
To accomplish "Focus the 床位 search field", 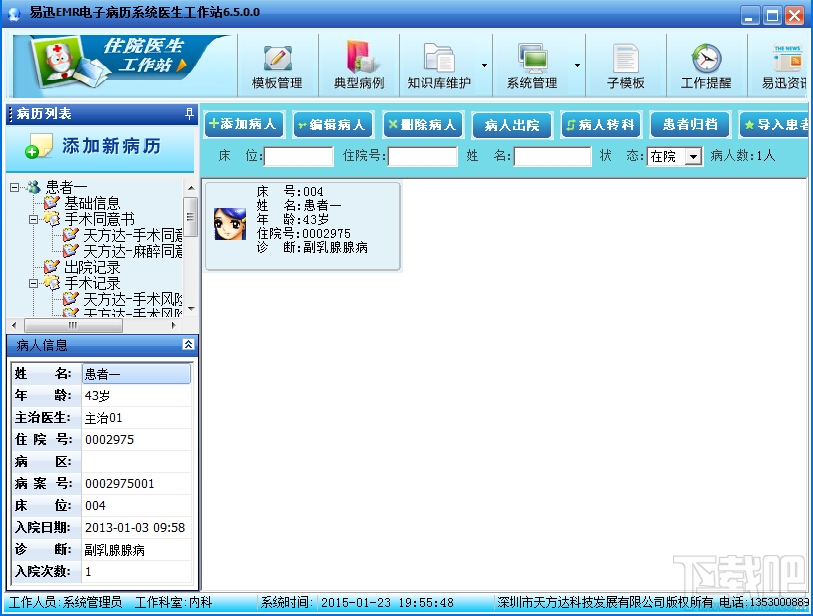I will tap(299, 156).
